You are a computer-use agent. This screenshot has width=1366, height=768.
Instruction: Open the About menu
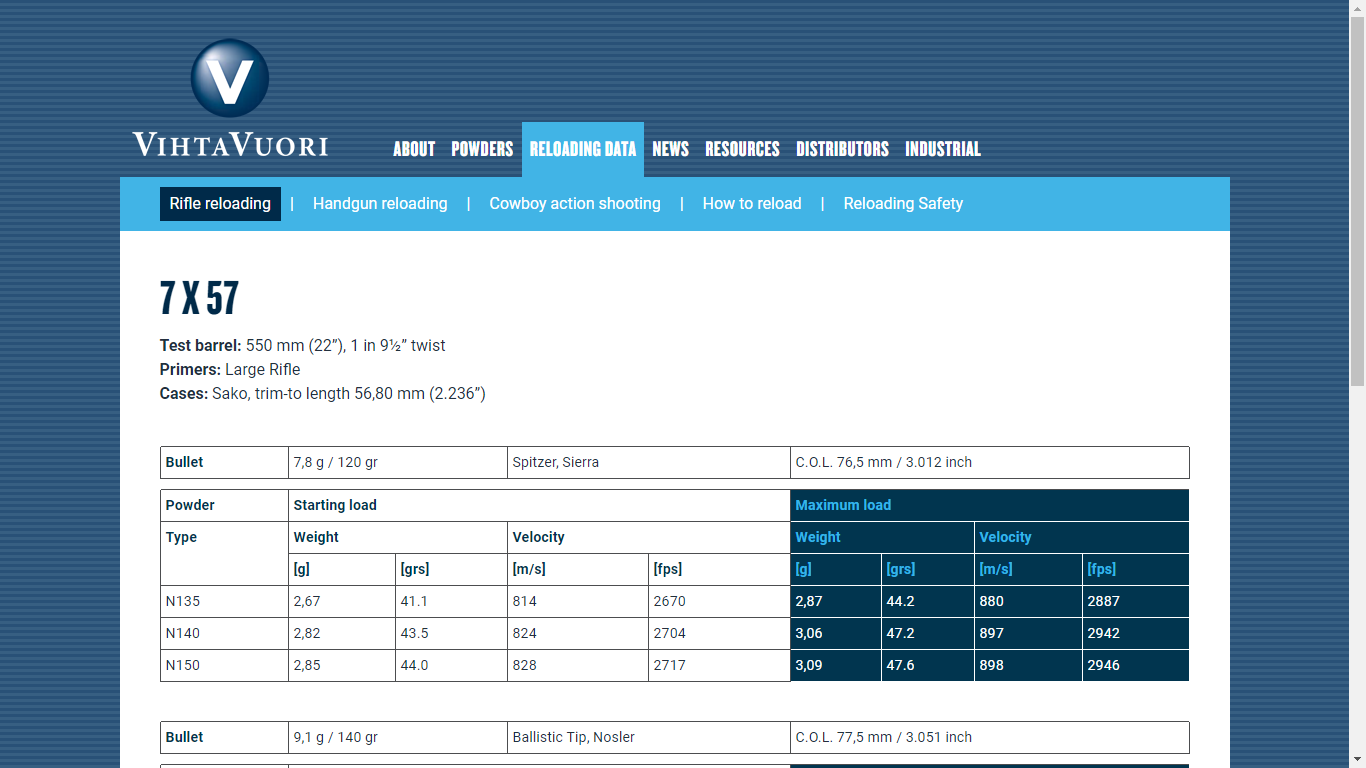(x=414, y=149)
